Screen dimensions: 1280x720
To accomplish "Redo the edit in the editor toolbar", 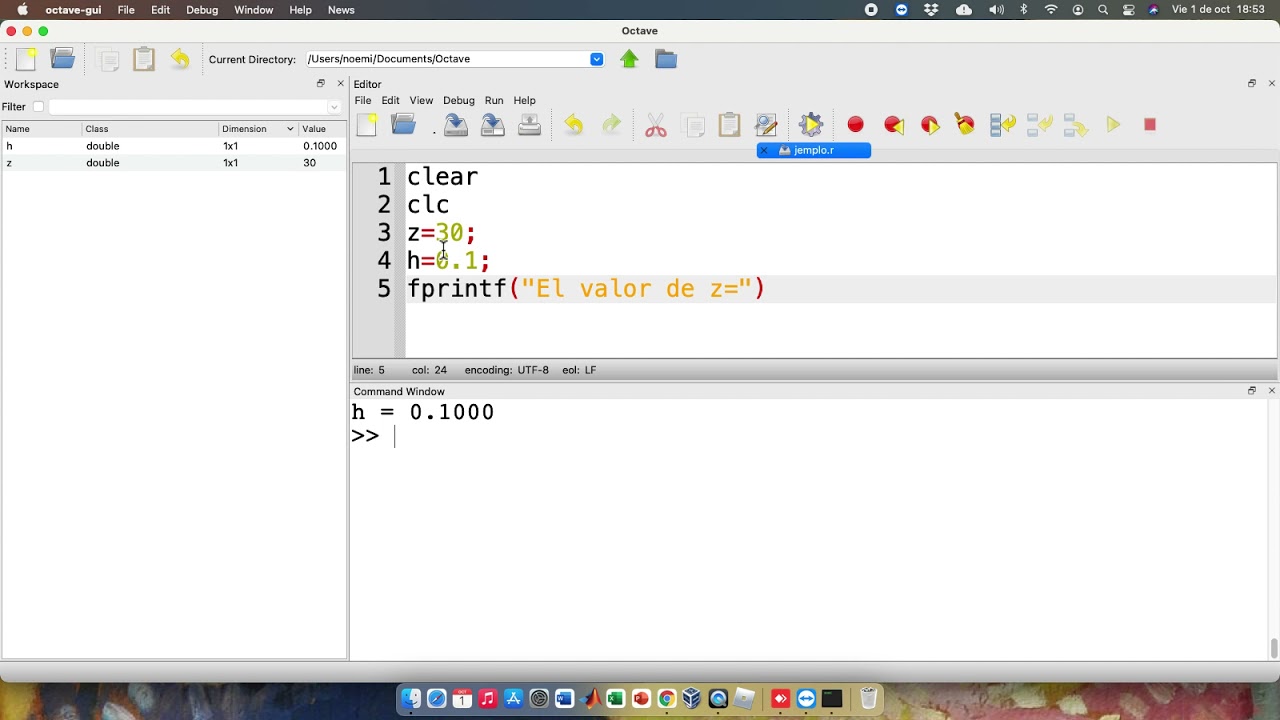I will [x=611, y=125].
